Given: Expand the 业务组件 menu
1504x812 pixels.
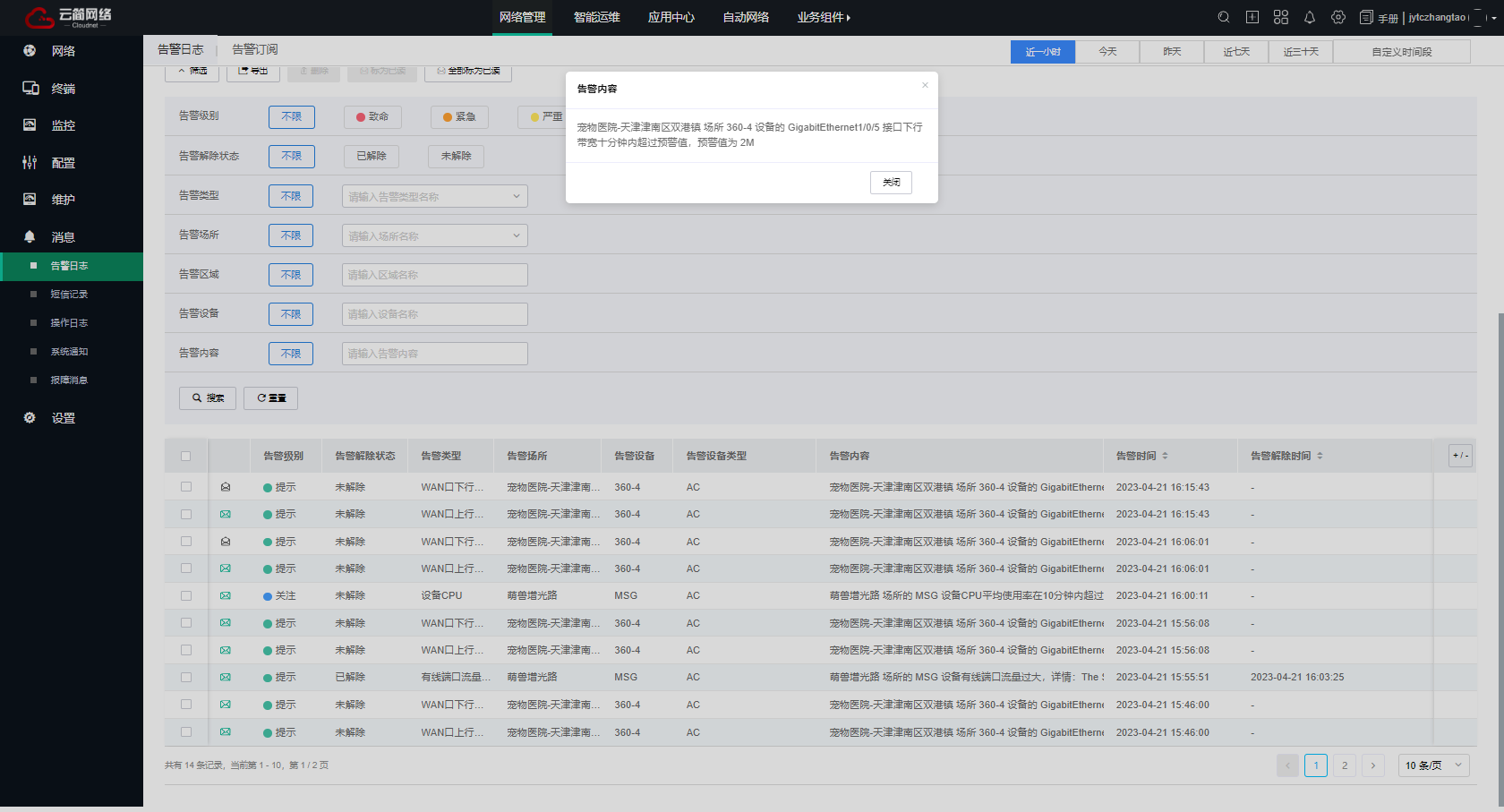Looking at the screenshot, I should tap(824, 17).
